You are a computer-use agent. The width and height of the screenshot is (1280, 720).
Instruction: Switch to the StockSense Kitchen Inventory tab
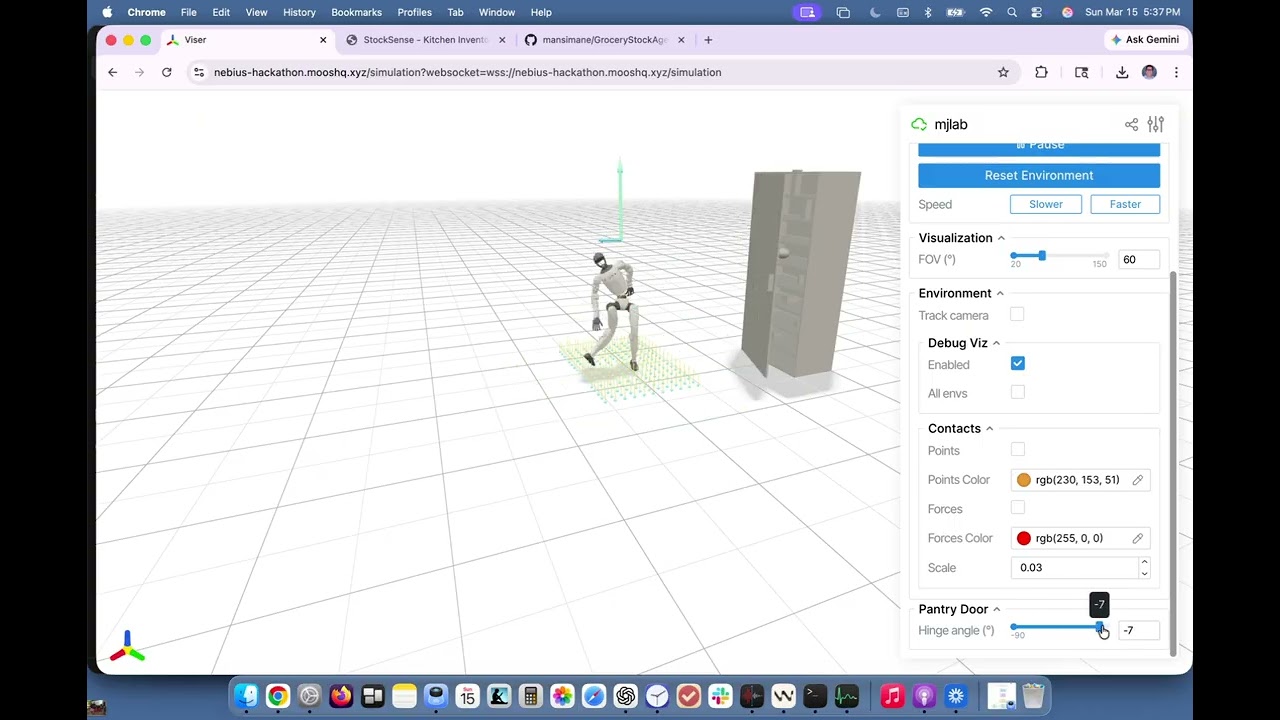tap(425, 40)
